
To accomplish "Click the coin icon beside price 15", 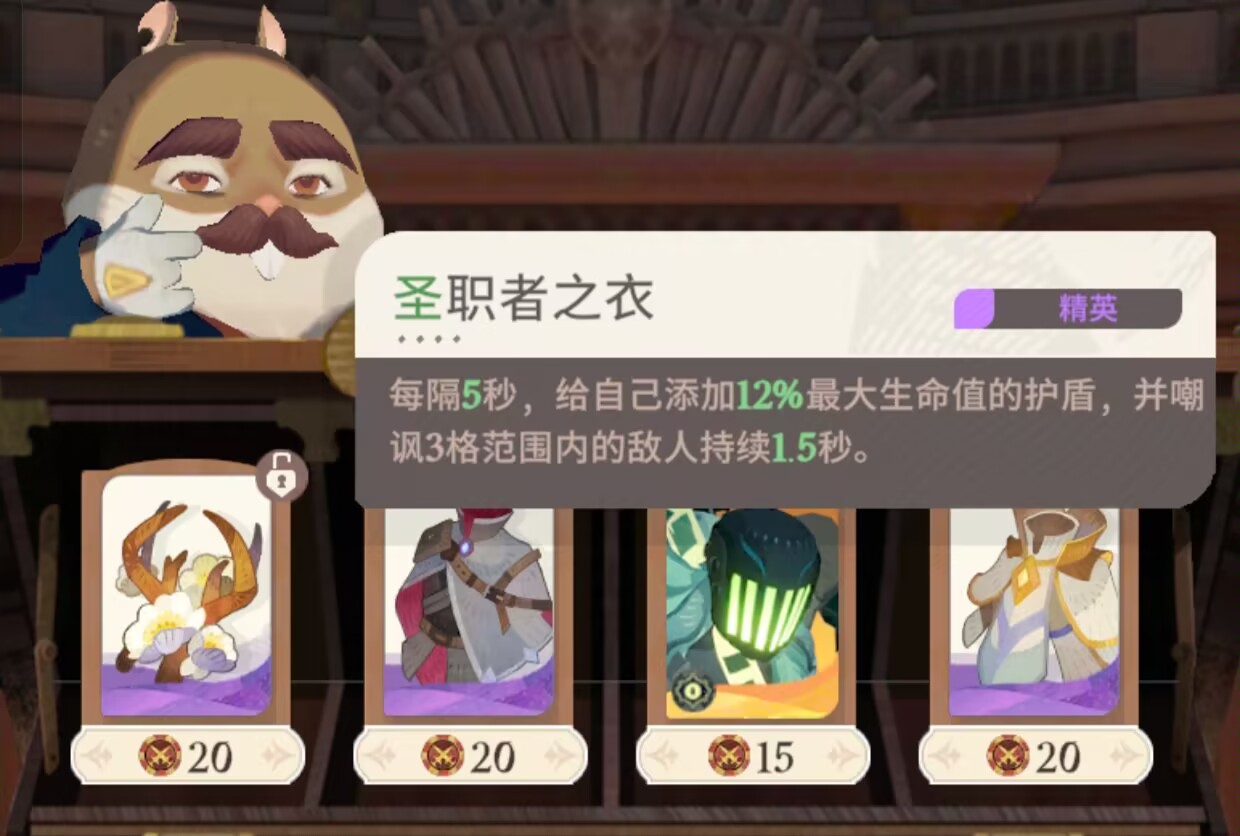I will 728,756.
